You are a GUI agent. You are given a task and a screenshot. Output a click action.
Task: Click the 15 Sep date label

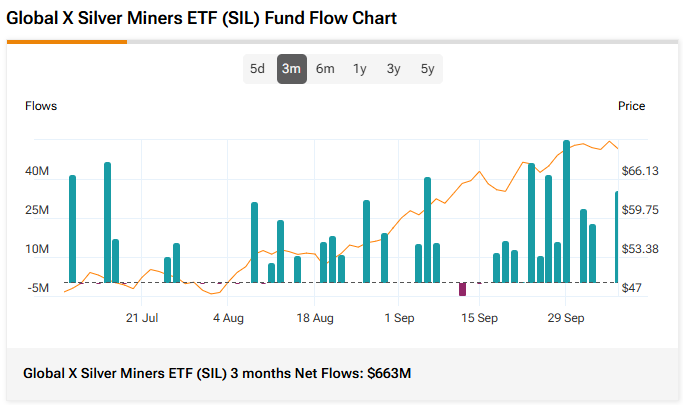(479, 318)
